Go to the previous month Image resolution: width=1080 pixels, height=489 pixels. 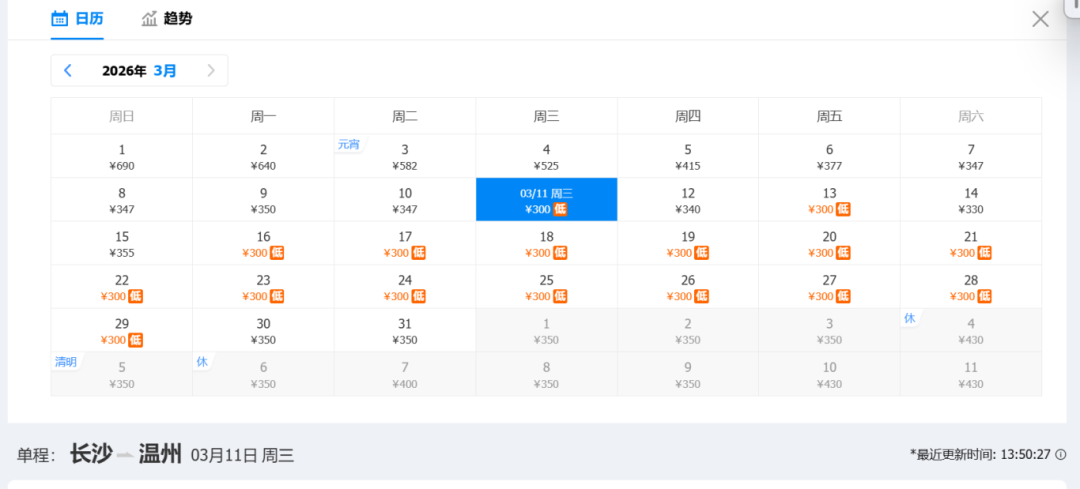point(68,70)
